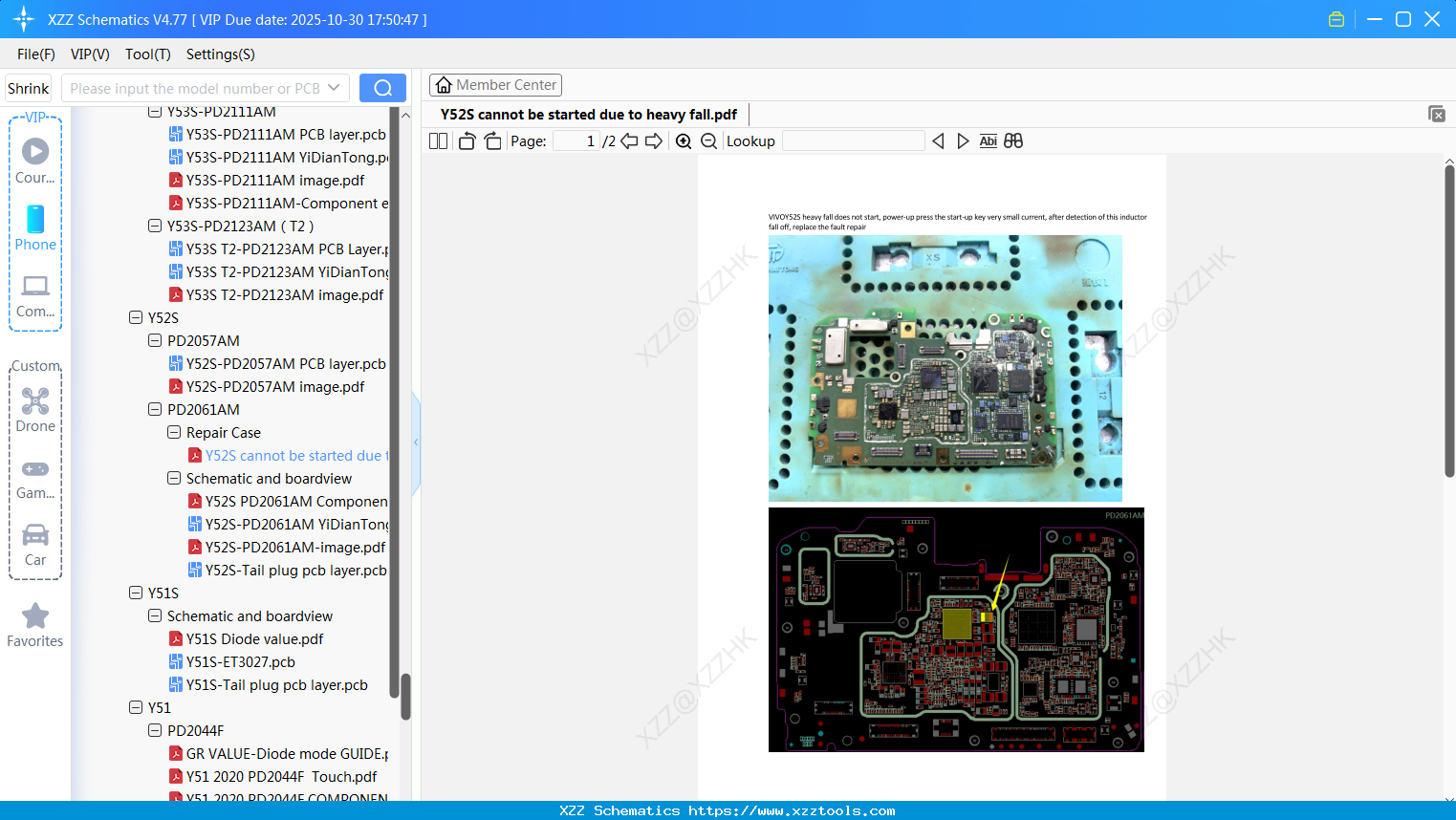Rotate the page counterclockwise
1456x820 pixels.
467,141
